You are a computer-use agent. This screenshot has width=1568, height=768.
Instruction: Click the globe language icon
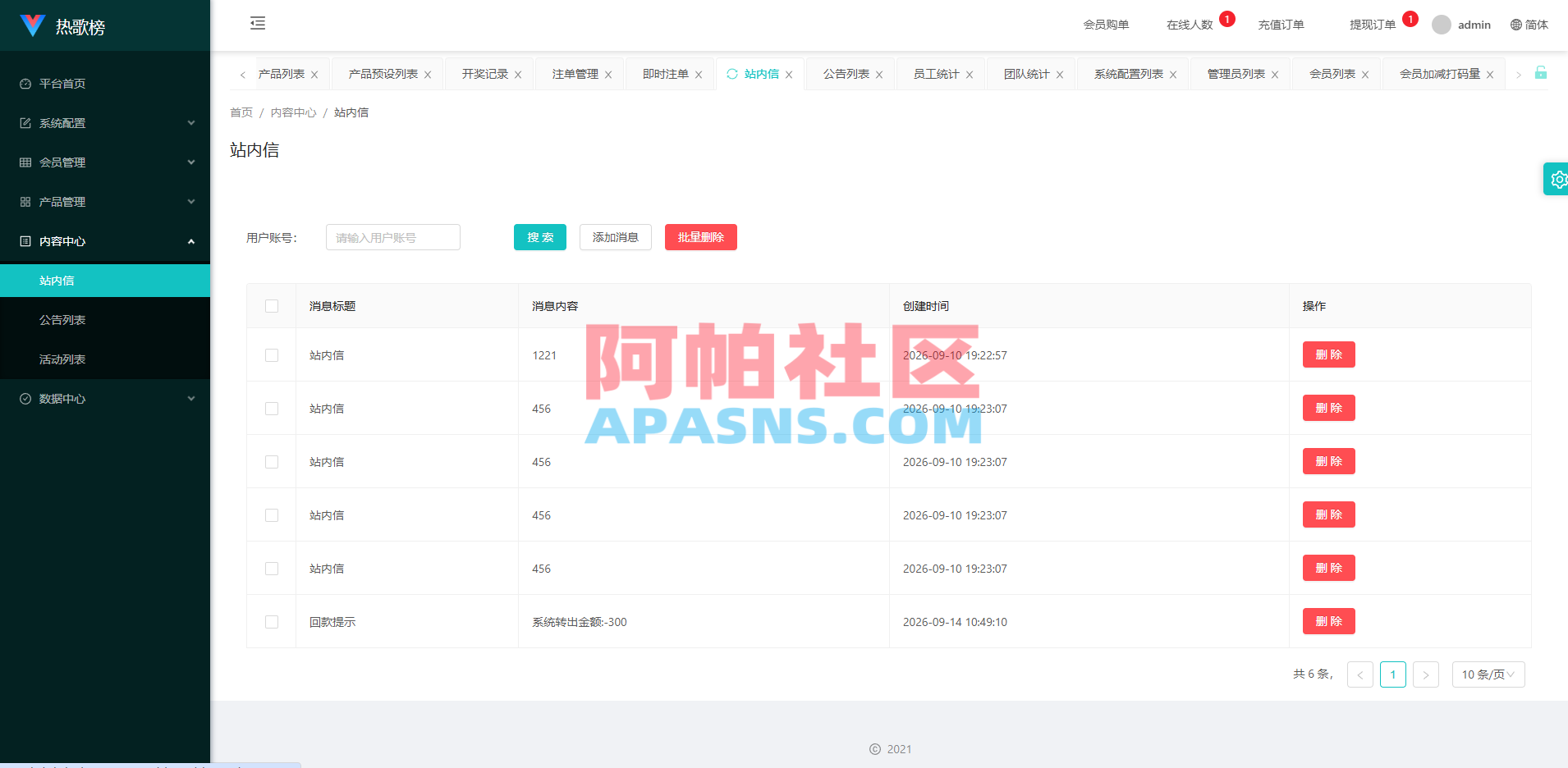tap(1516, 25)
